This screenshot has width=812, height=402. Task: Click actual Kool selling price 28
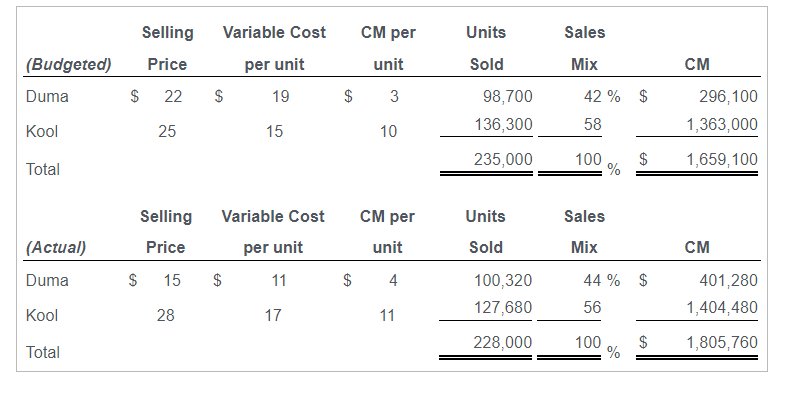(x=166, y=315)
